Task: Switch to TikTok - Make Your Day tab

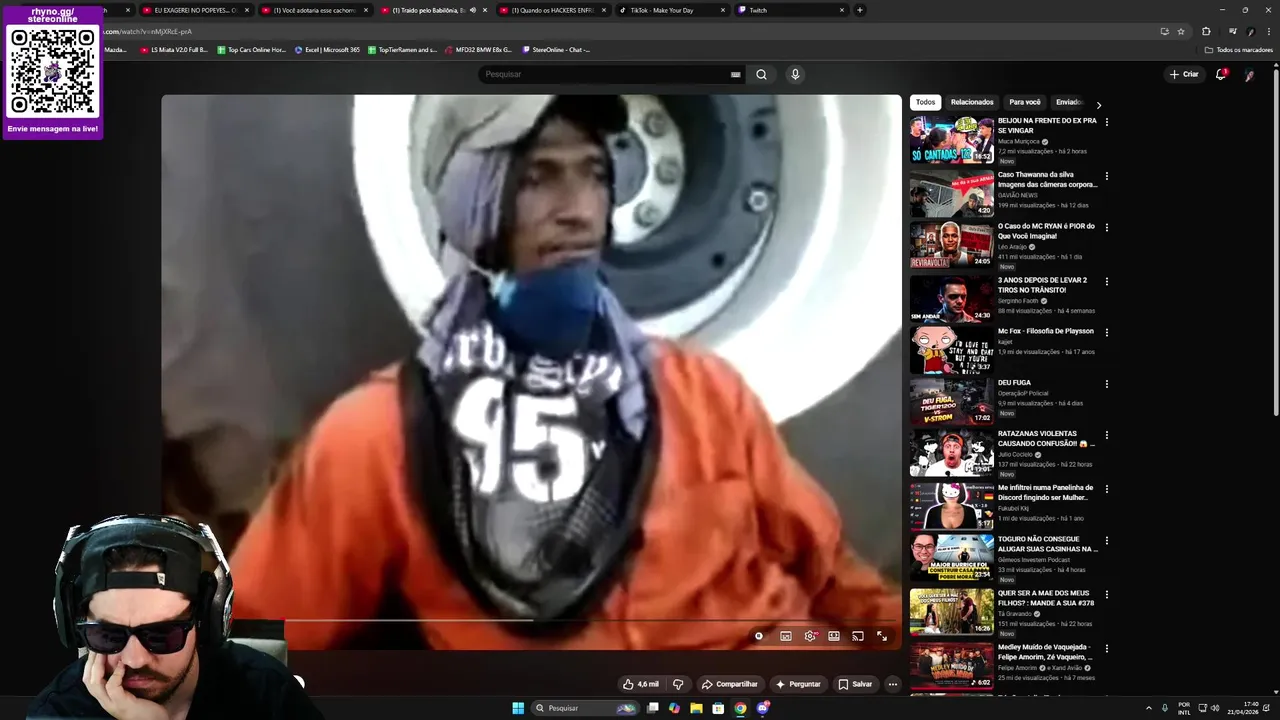Action: 671,10
